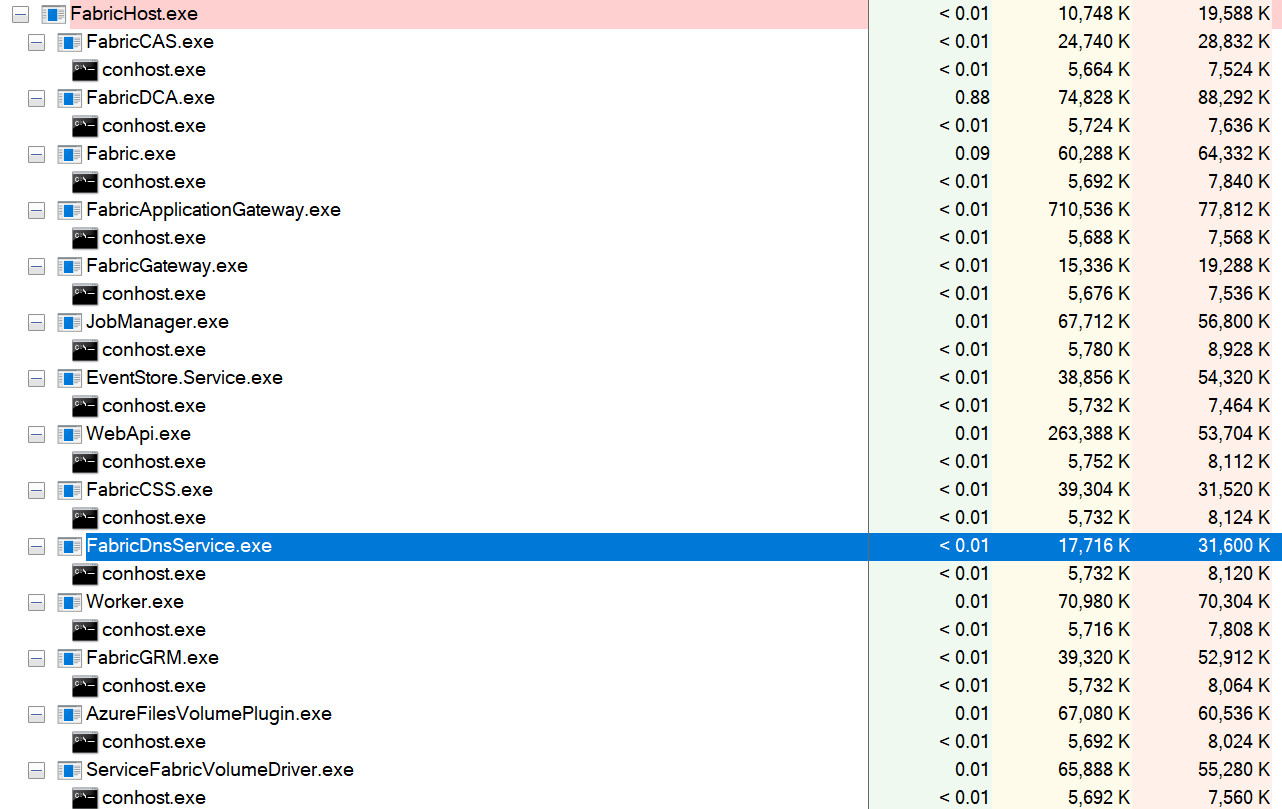Select the FabricGRM.exe process name

[152, 658]
